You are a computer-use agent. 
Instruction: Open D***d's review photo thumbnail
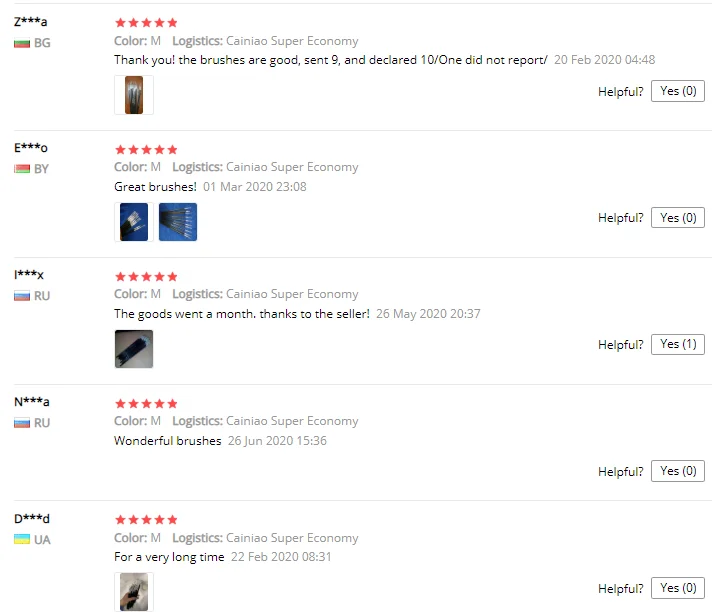point(134,592)
